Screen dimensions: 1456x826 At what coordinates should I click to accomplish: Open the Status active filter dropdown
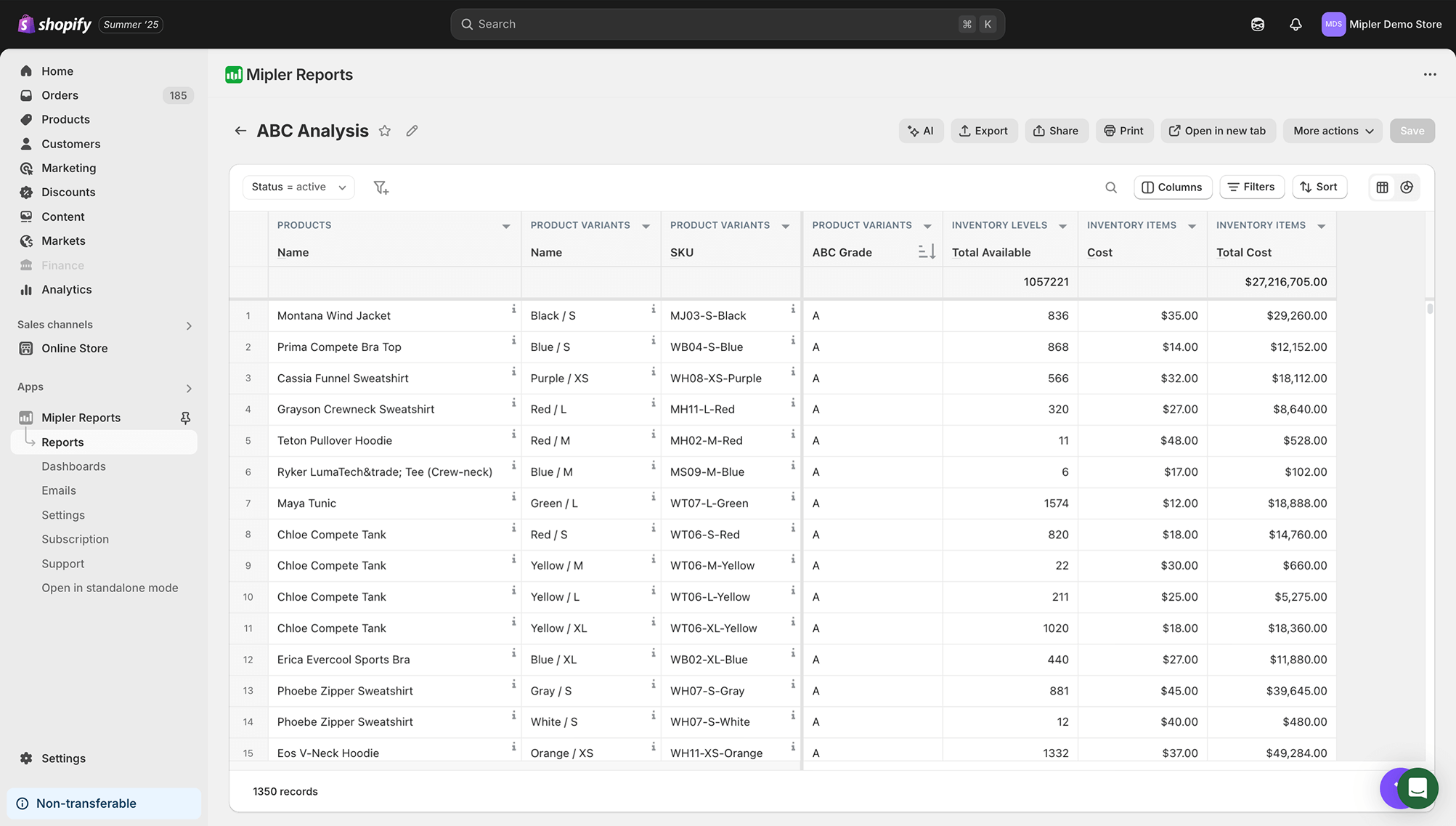pyautogui.click(x=298, y=187)
